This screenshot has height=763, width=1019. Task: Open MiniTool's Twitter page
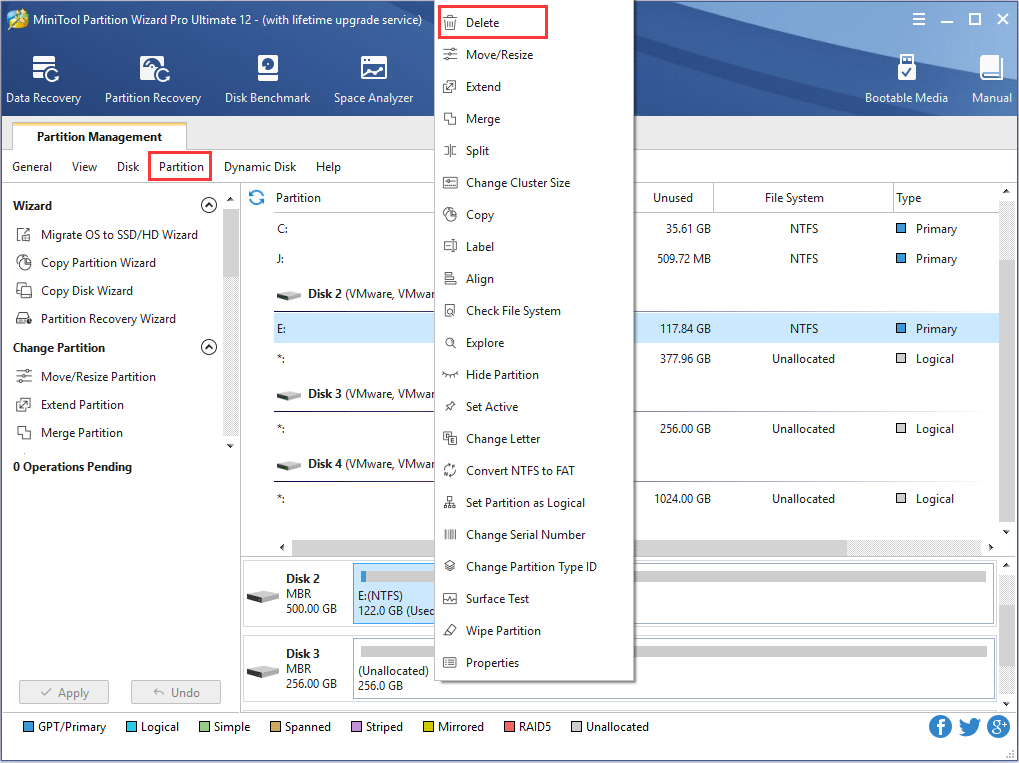[x=969, y=727]
